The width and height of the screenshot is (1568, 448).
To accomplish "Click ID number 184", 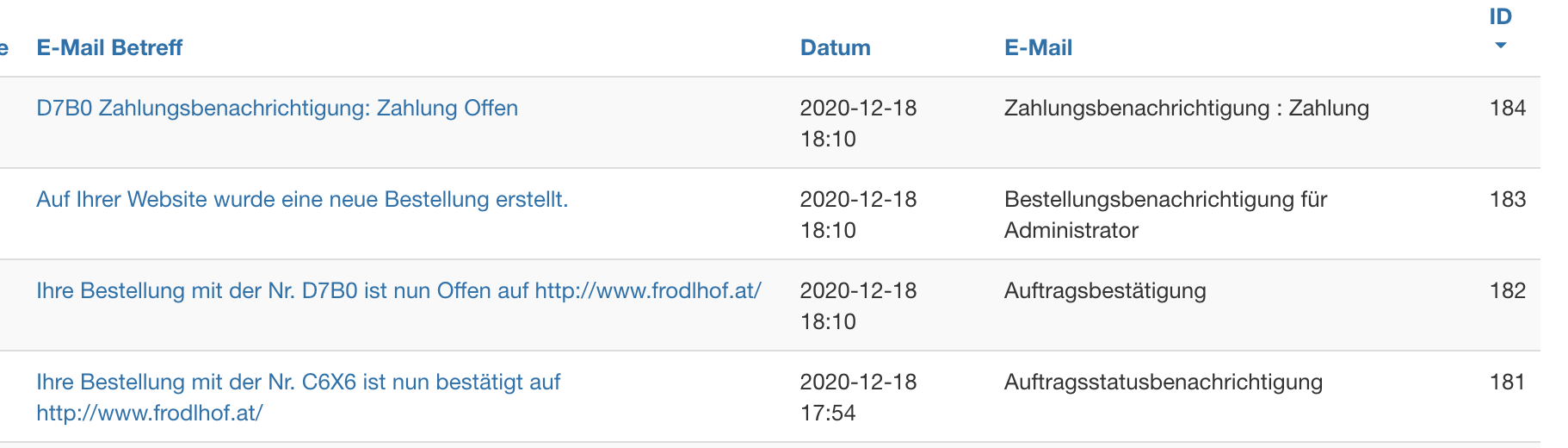I will tap(1507, 109).
